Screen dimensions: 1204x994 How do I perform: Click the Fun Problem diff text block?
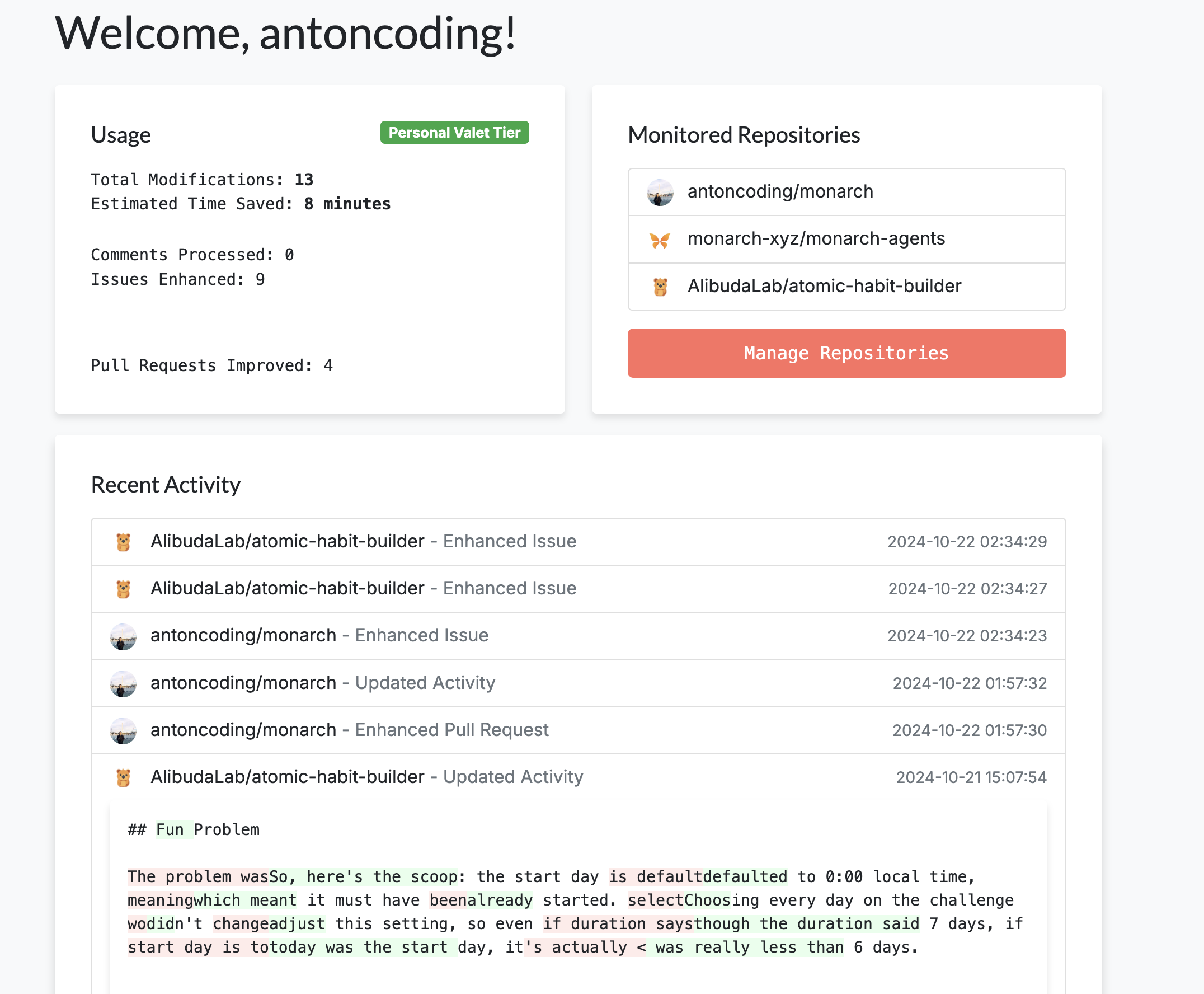click(577, 912)
